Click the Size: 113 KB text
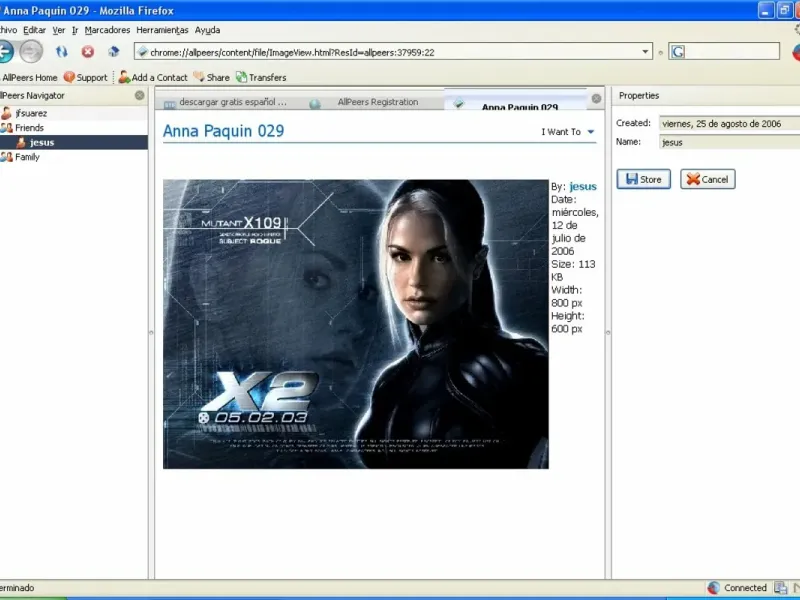Image resolution: width=800 pixels, height=600 pixels. (x=572, y=270)
